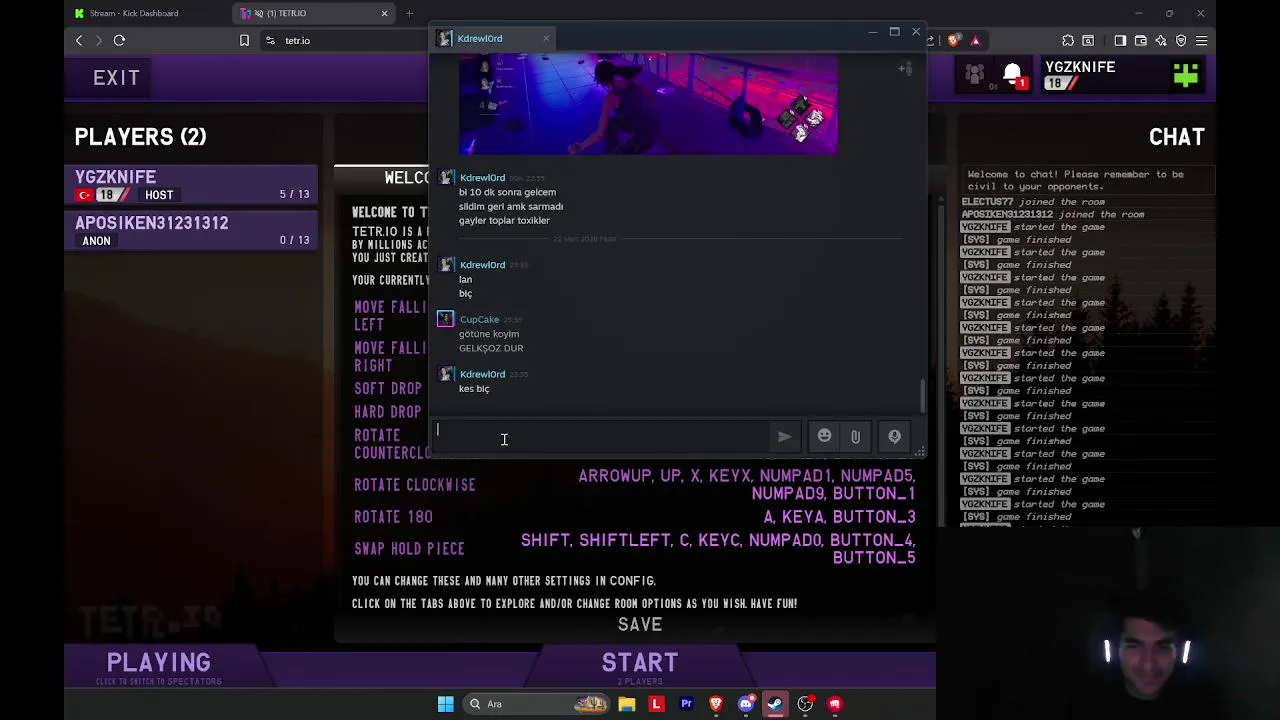This screenshot has height=720, width=1280.
Task: Click START to begin the game
Action: pyautogui.click(x=640, y=667)
